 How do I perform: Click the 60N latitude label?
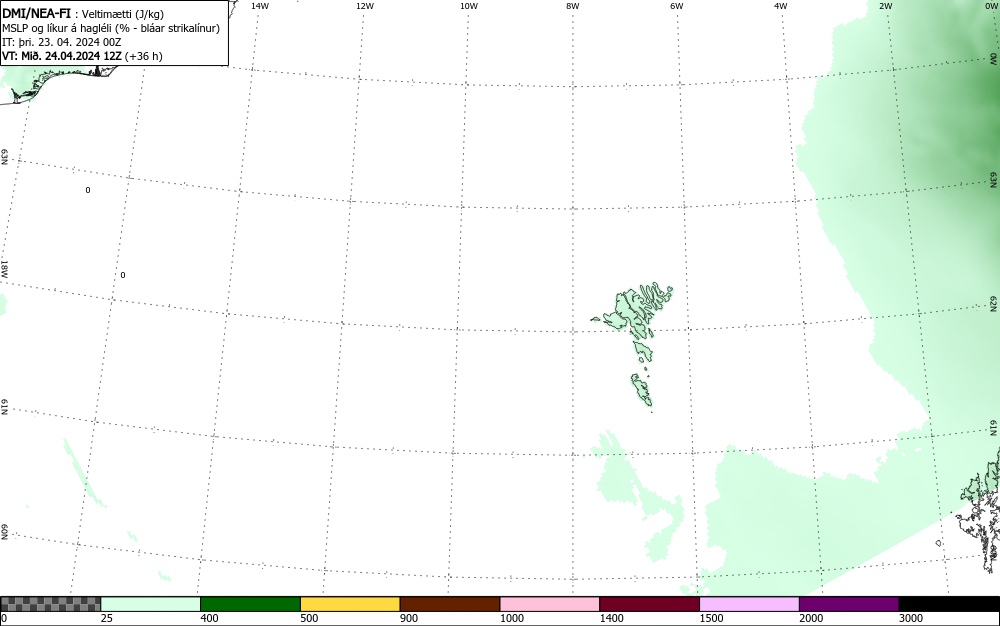coord(4,533)
